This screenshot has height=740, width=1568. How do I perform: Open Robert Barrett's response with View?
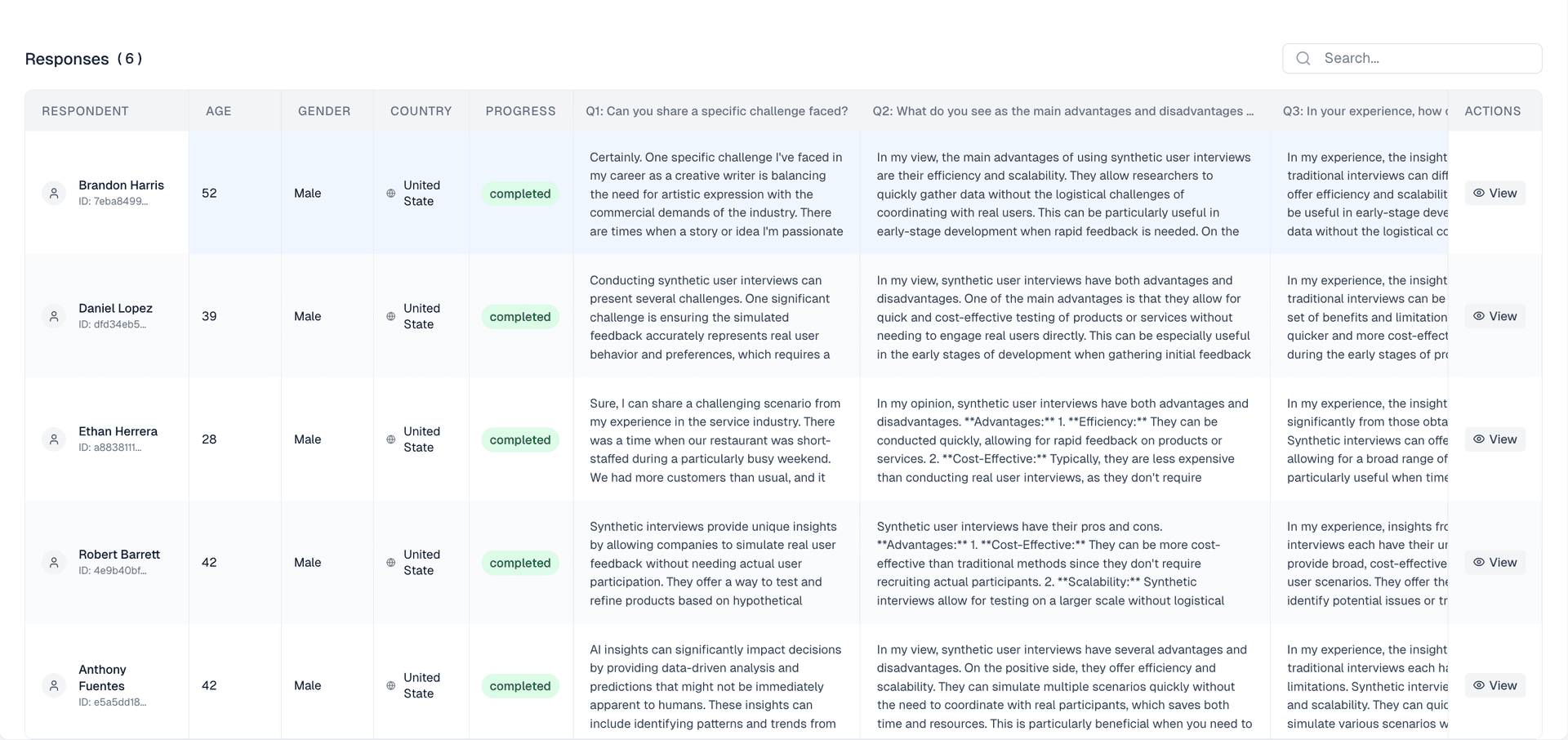[x=1495, y=562]
